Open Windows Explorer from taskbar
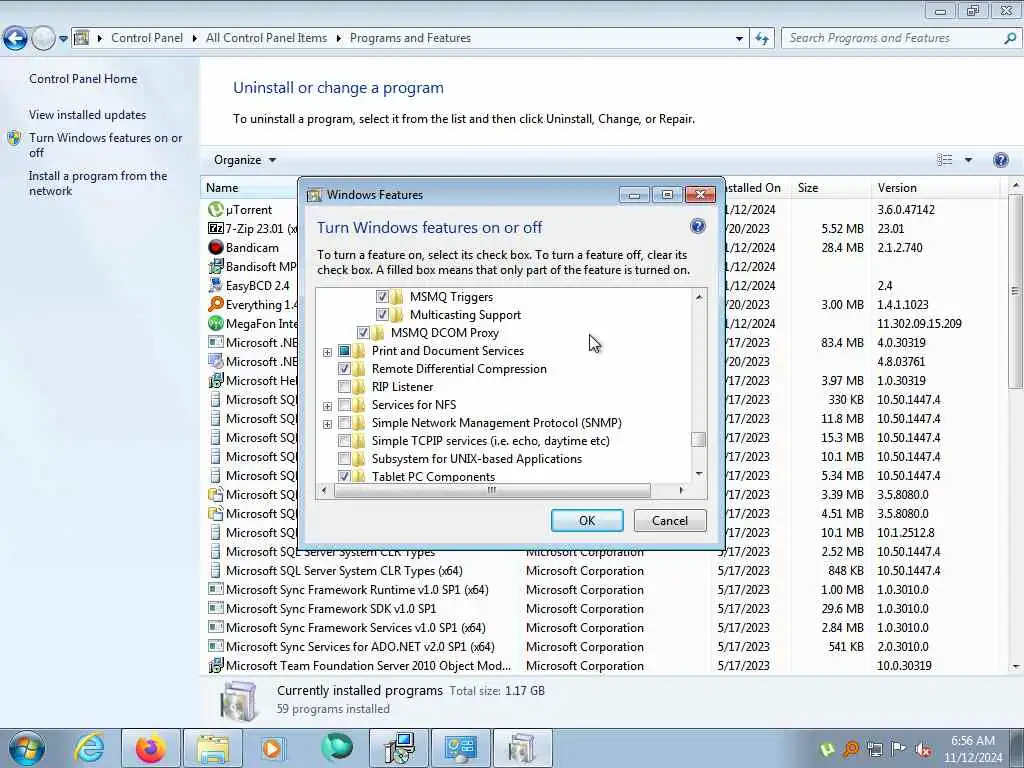Image resolution: width=1024 pixels, height=768 pixels. (x=212, y=748)
